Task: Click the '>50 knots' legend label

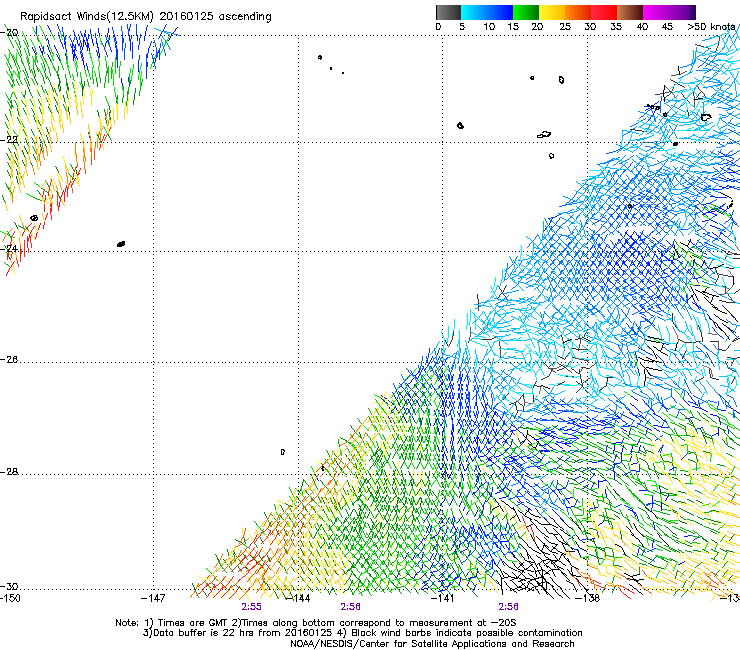Action: pyautogui.click(x=712, y=27)
